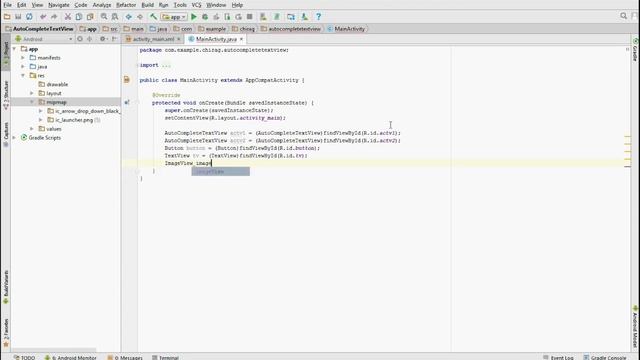The image size is (640, 360).
Task: Open the app run configuration dropdown
Action: [x=174, y=17]
